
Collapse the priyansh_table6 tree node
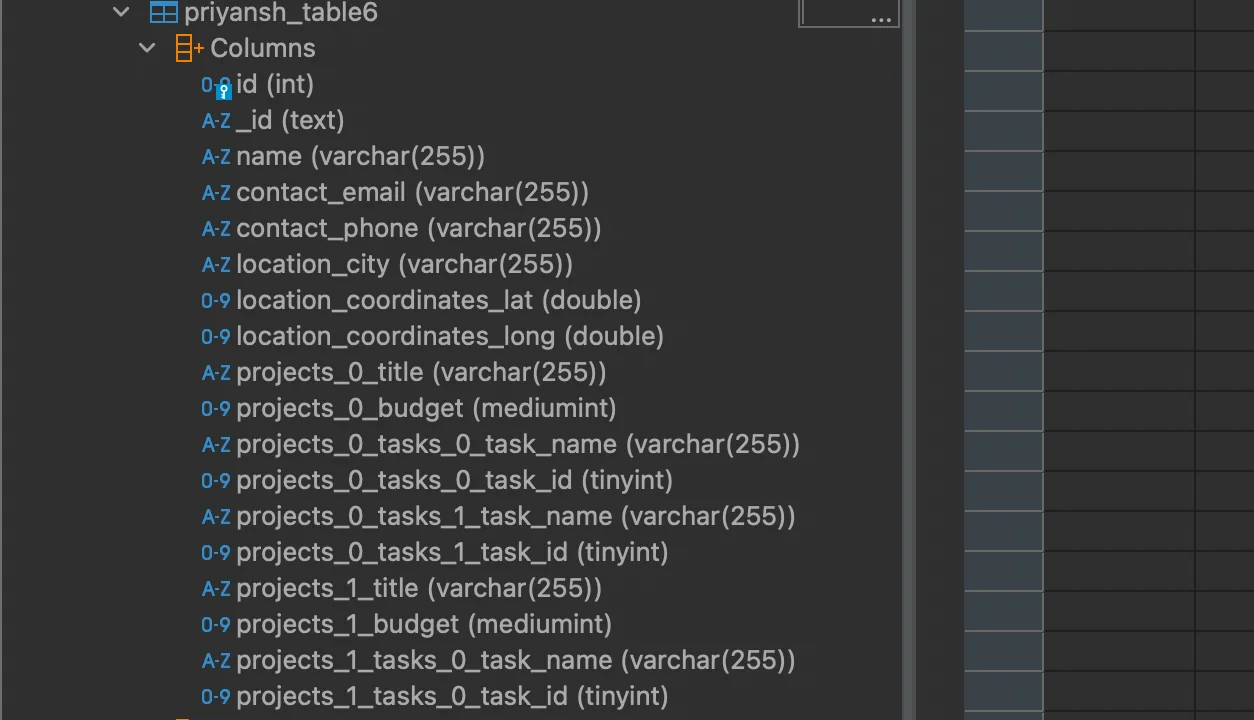(x=121, y=13)
